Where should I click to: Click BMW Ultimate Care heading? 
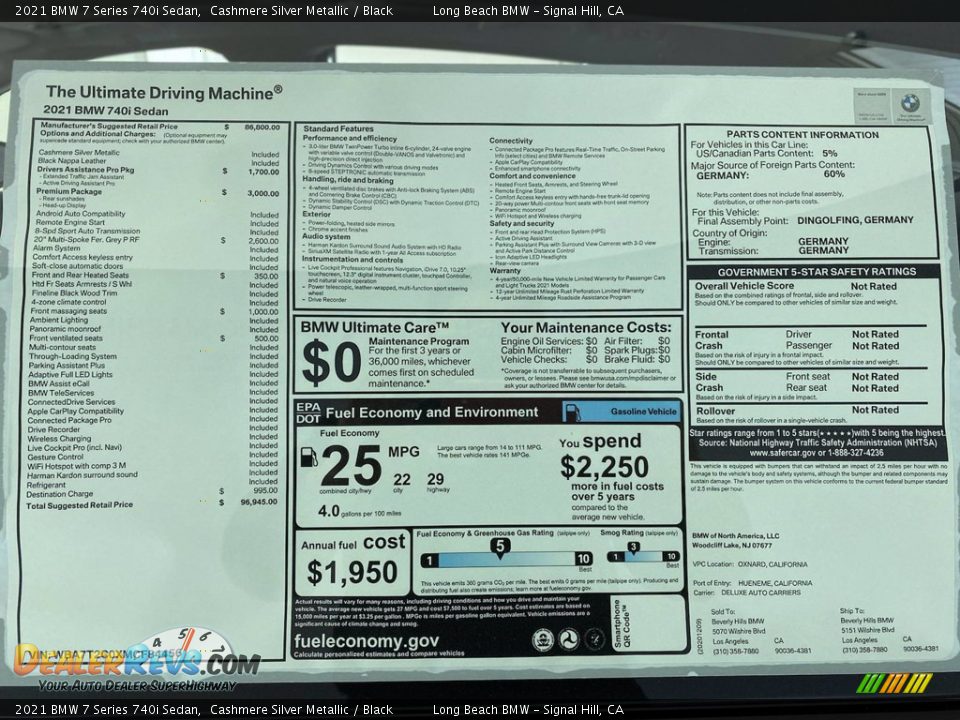pos(375,328)
